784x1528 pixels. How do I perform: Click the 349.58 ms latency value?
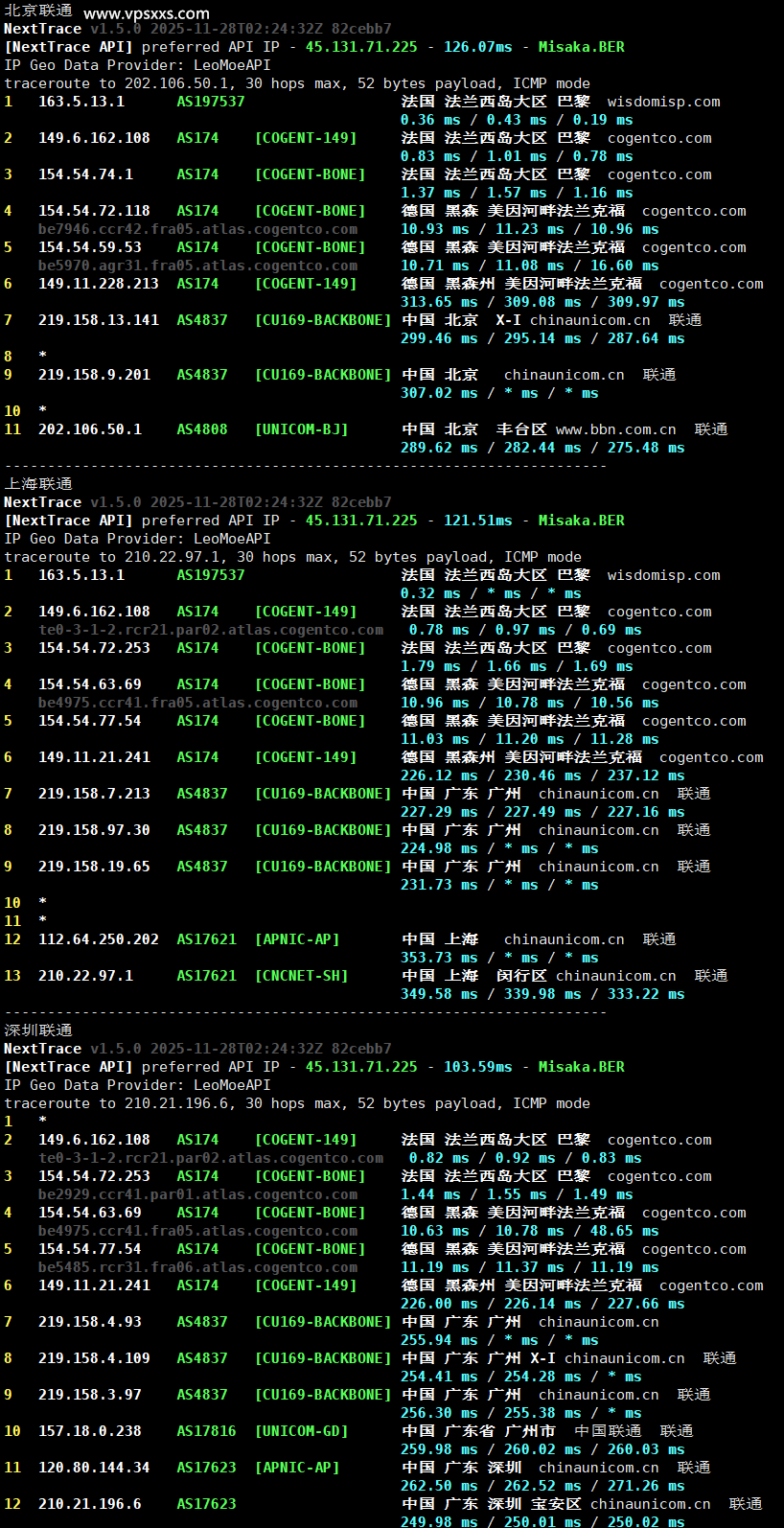tap(439, 994)
